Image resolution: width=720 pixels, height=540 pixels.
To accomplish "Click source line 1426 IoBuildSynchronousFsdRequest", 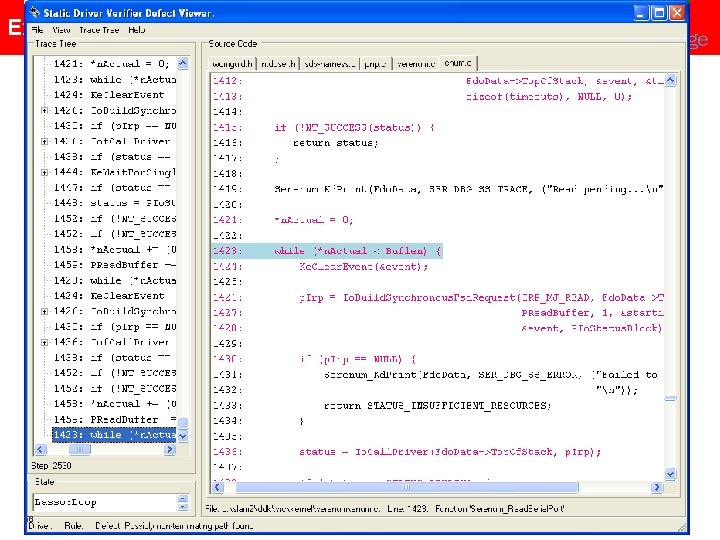I will [481, 298].
